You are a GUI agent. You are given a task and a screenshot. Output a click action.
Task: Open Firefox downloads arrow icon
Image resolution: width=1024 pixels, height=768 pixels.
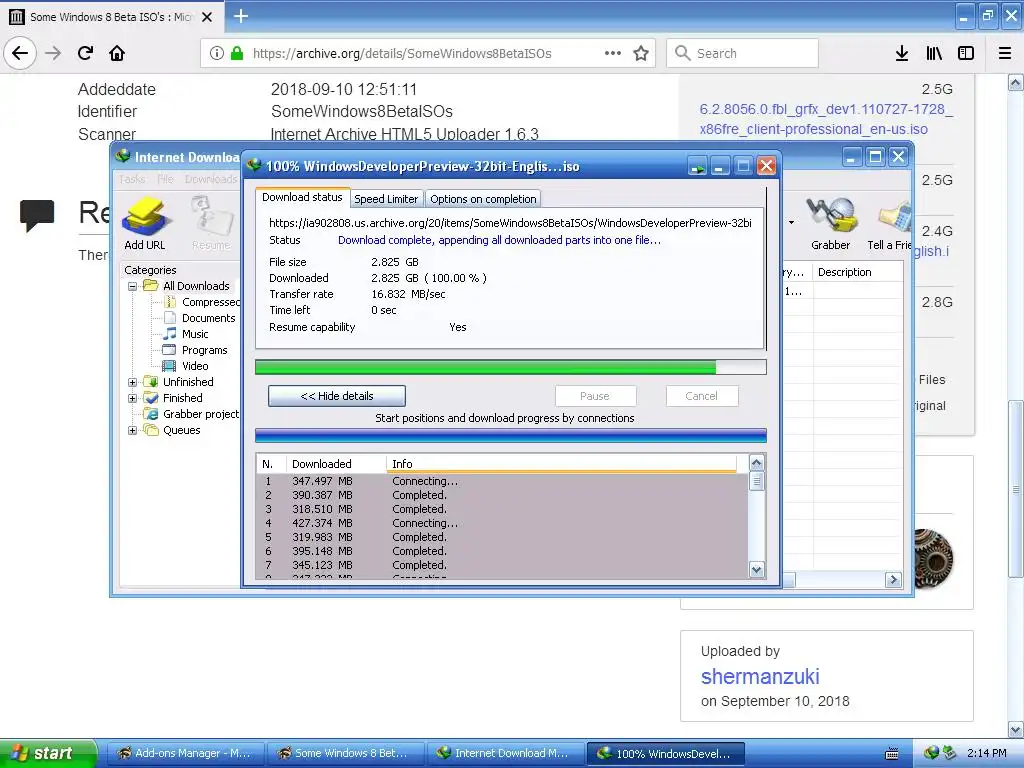click(x=901, y=53)
